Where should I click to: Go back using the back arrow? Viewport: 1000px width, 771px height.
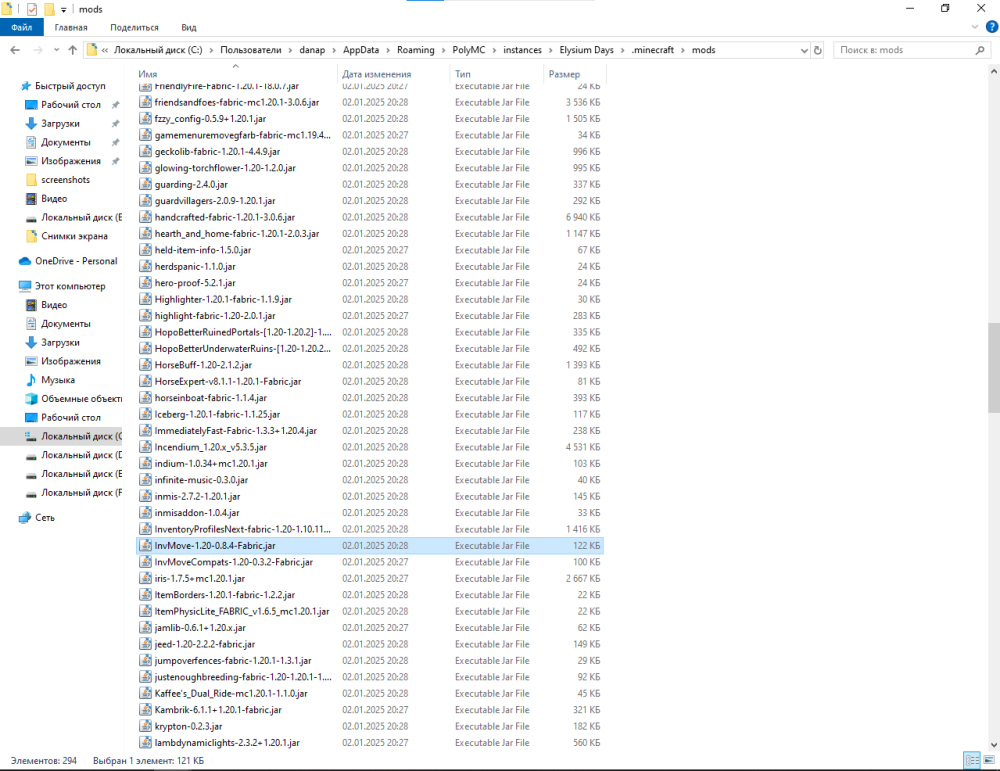tap(15, 50)
